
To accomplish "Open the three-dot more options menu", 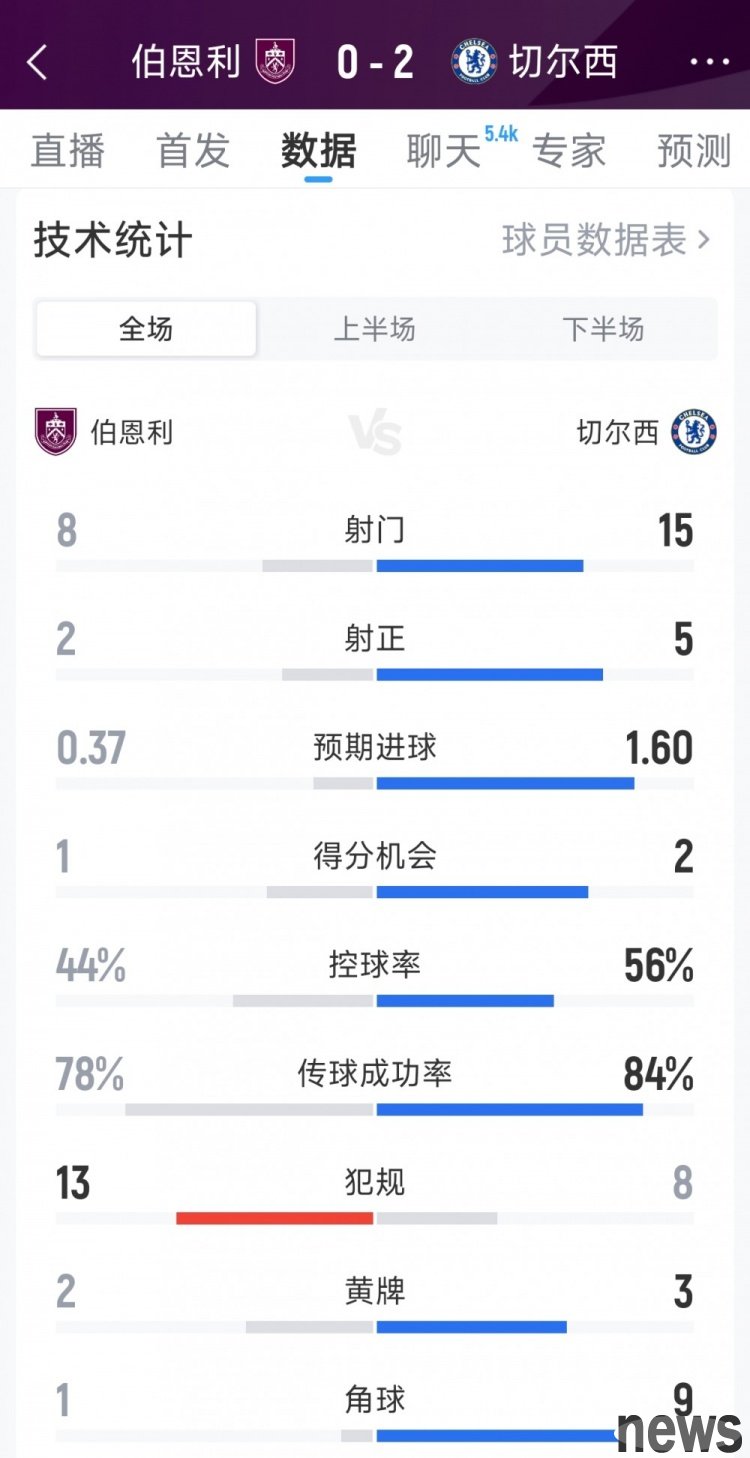I will coord(710,62).
